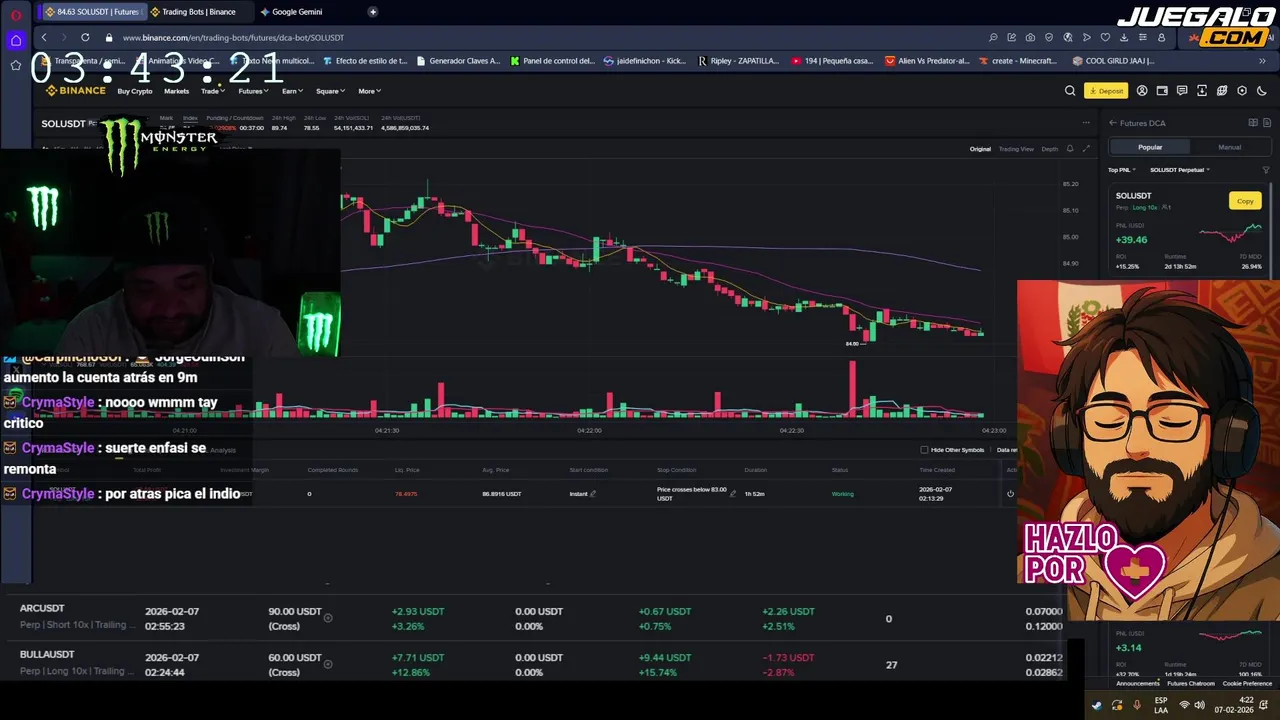Click the yellow Deposit button
The height and width of the screenshot is (720, 1280).
click(x=1106, y=91)
